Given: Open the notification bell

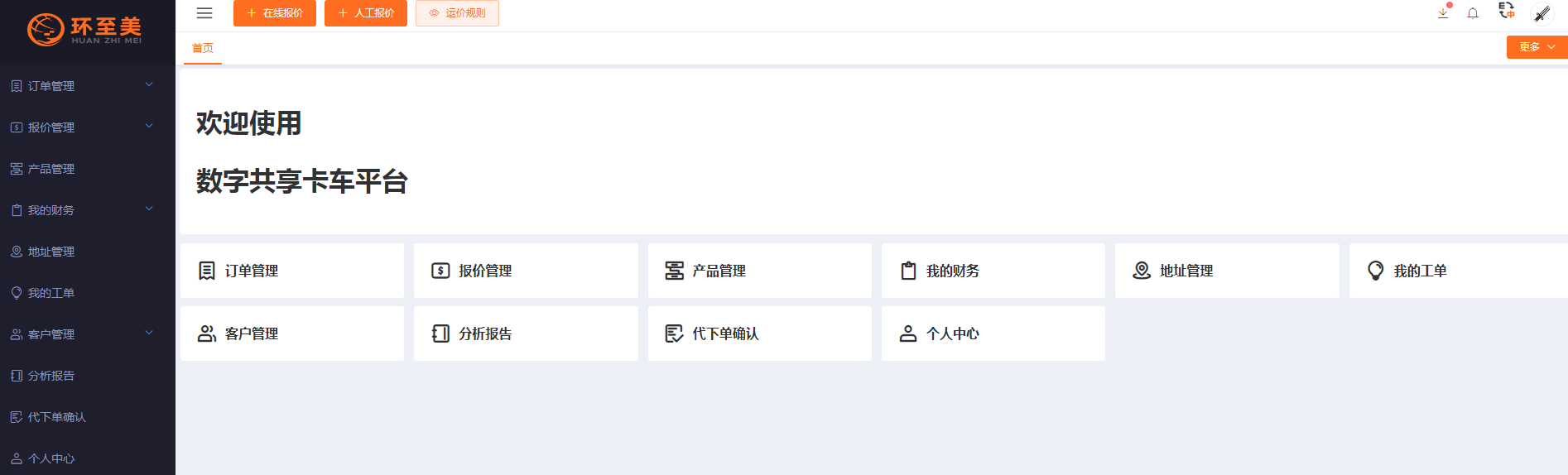Looking at the screenshot, I should coord(1473,13).
